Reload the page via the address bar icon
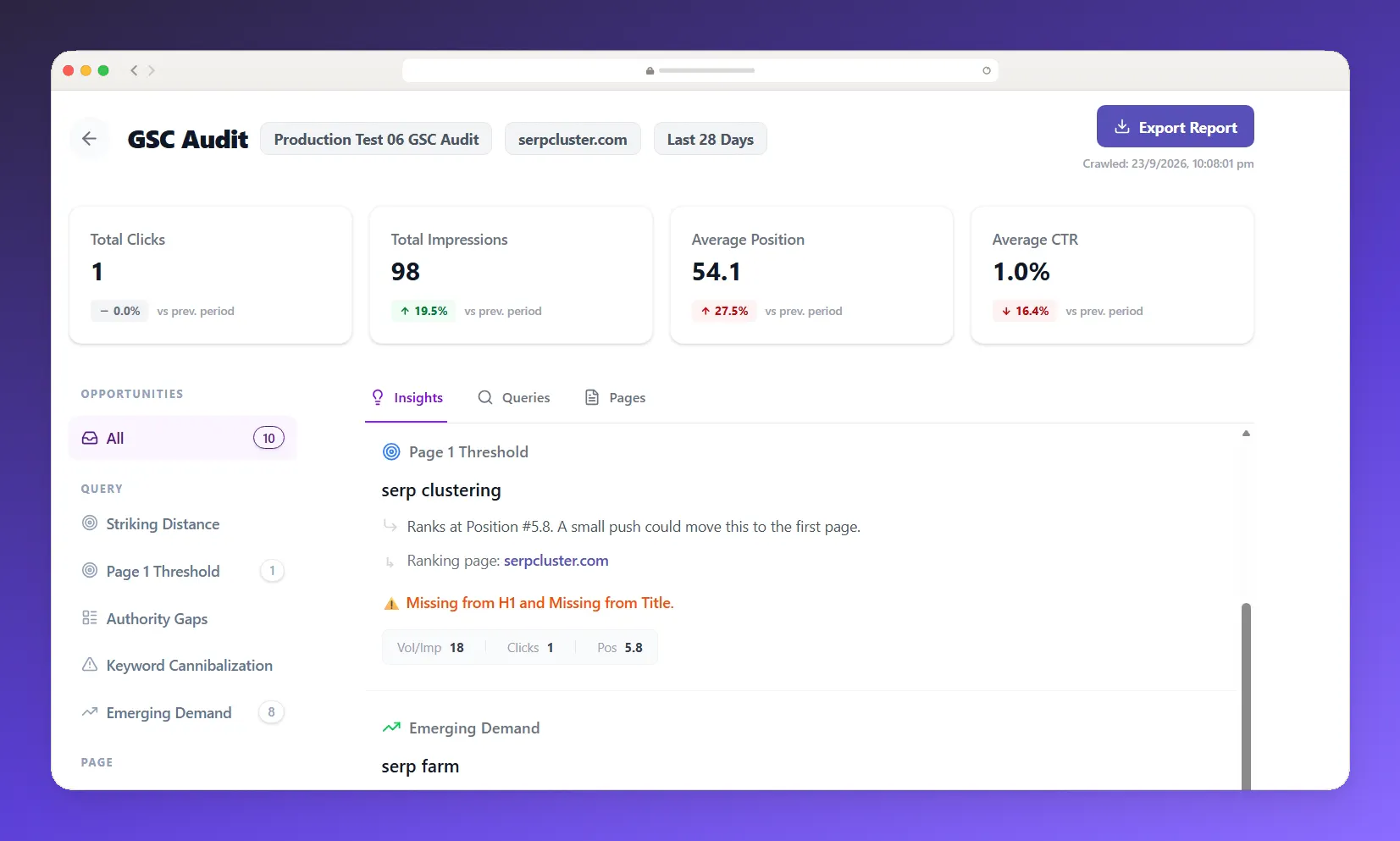 (x=986, y=70)
